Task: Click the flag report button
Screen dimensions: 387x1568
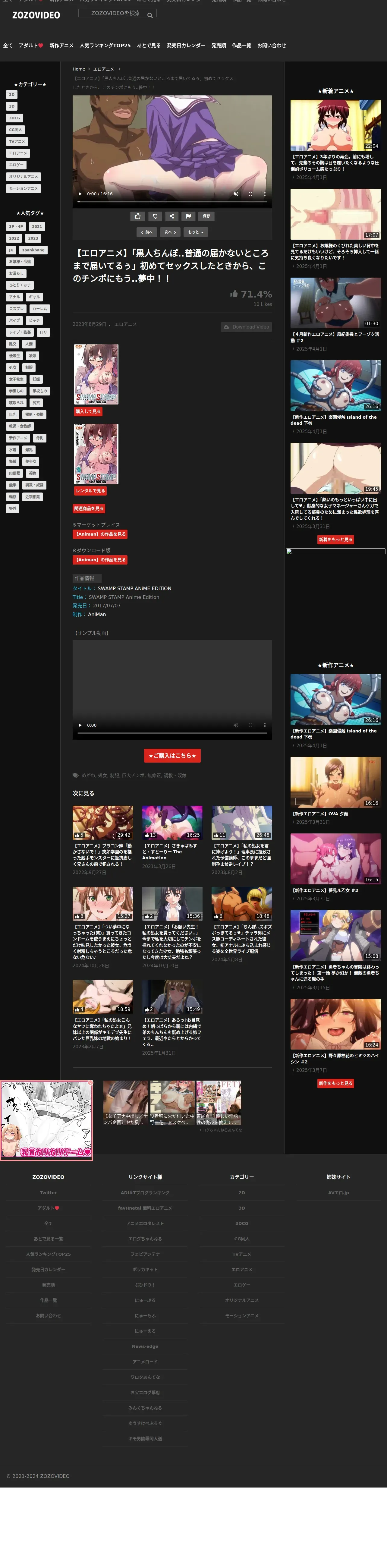Action: 189,216
